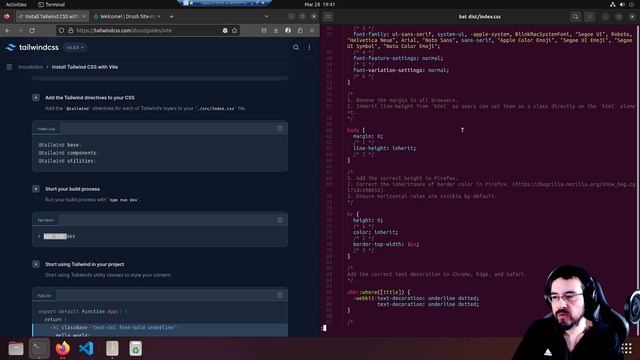Viewport: 640px width, 360px height.
Task: Go back in Firefox navigation toolbar
Action: (8, 31)
